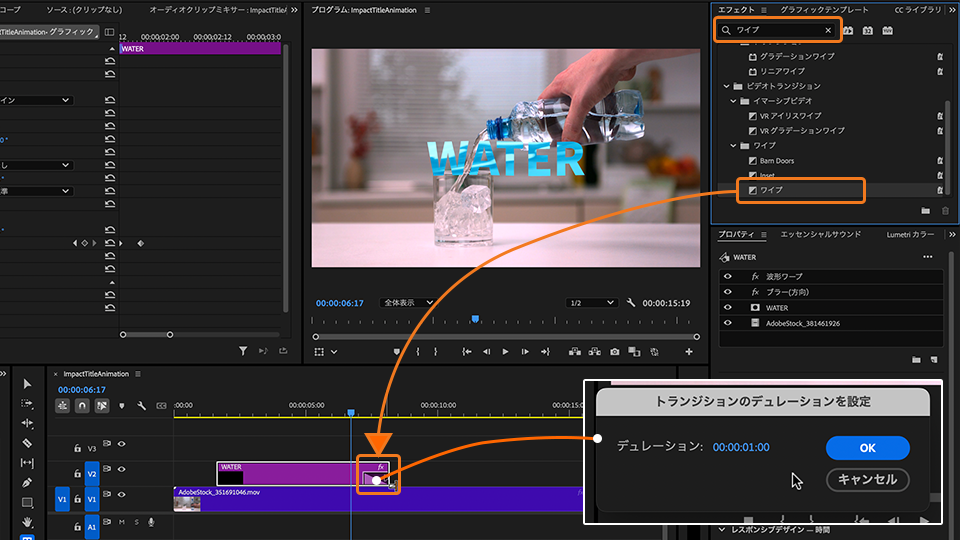Click the Add Marker icon in timeline

point(122,405)
